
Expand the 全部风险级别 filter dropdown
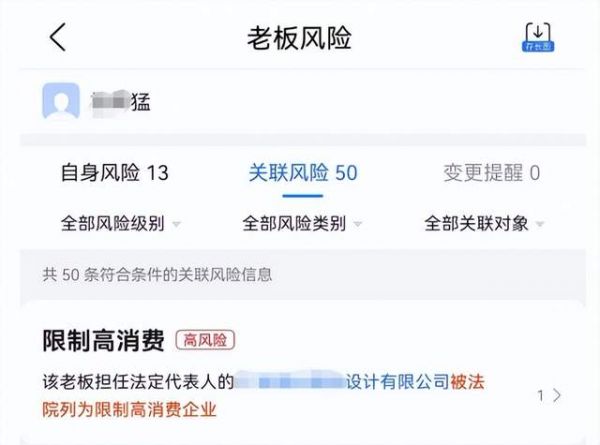120,223
